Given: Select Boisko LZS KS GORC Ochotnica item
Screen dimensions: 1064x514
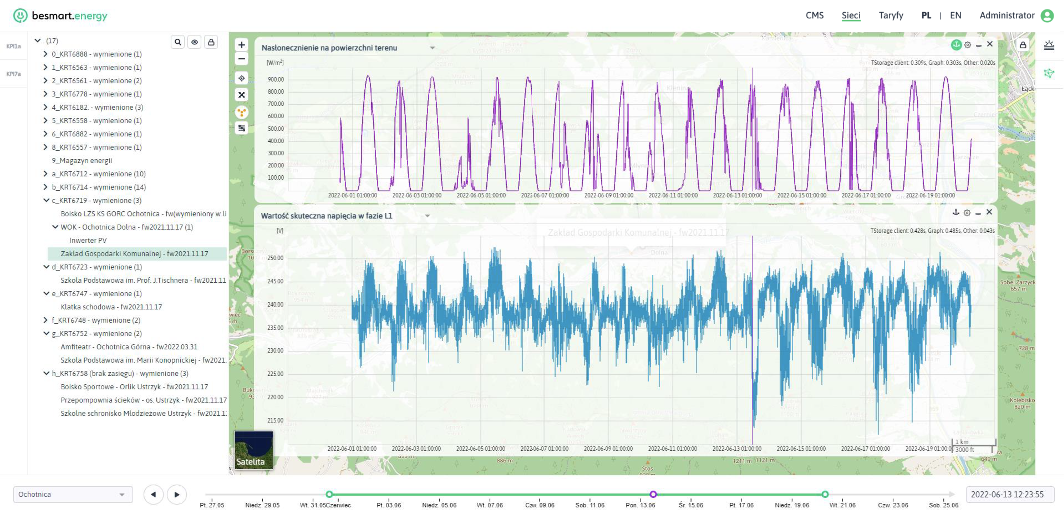Looking at the screenshot, I should (x=143, y=214).
